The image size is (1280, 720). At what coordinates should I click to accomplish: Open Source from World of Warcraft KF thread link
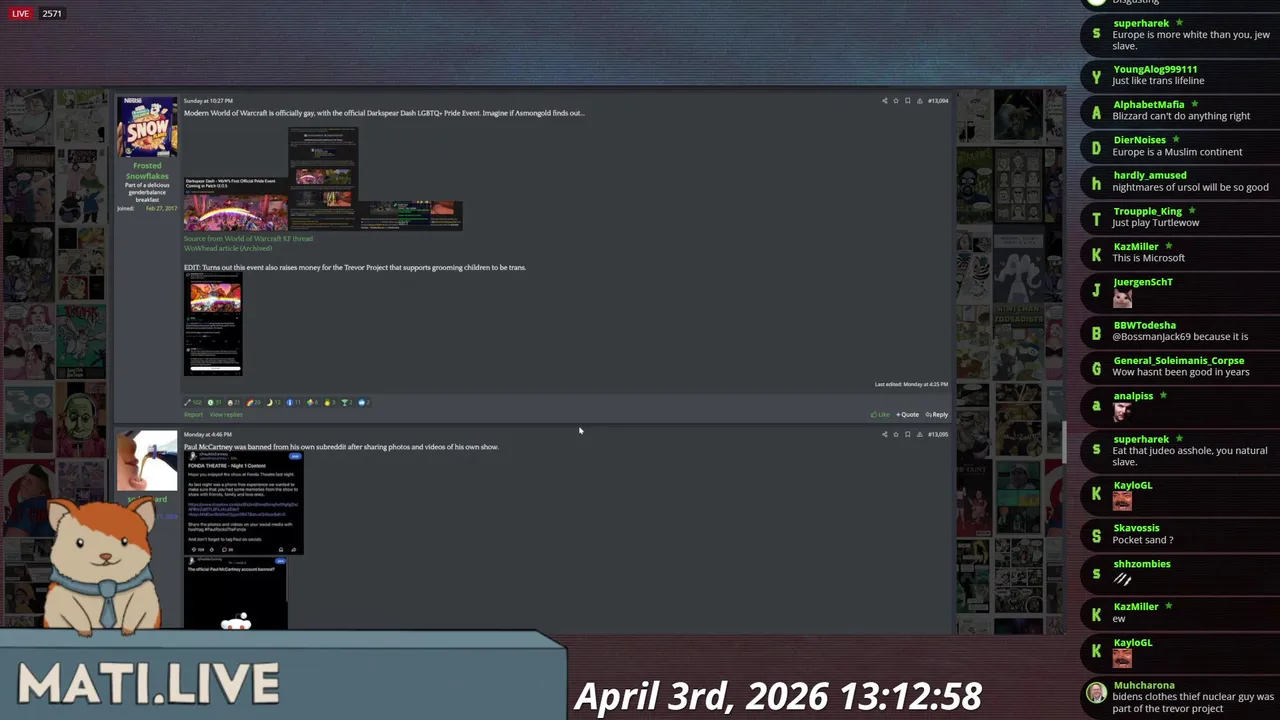coord(248,239)
